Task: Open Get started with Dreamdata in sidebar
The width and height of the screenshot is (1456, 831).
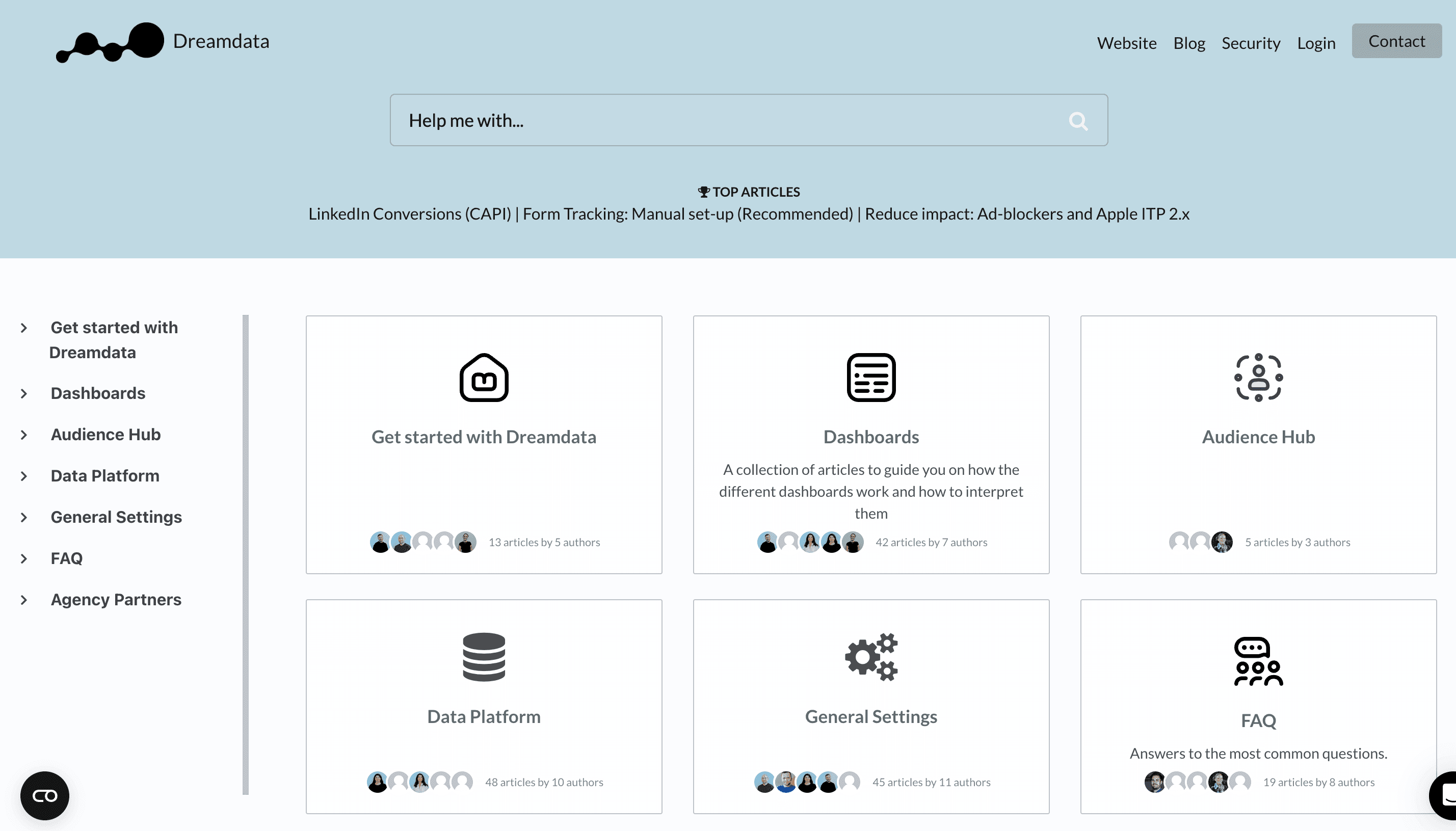Action: [x=114, y=340]
